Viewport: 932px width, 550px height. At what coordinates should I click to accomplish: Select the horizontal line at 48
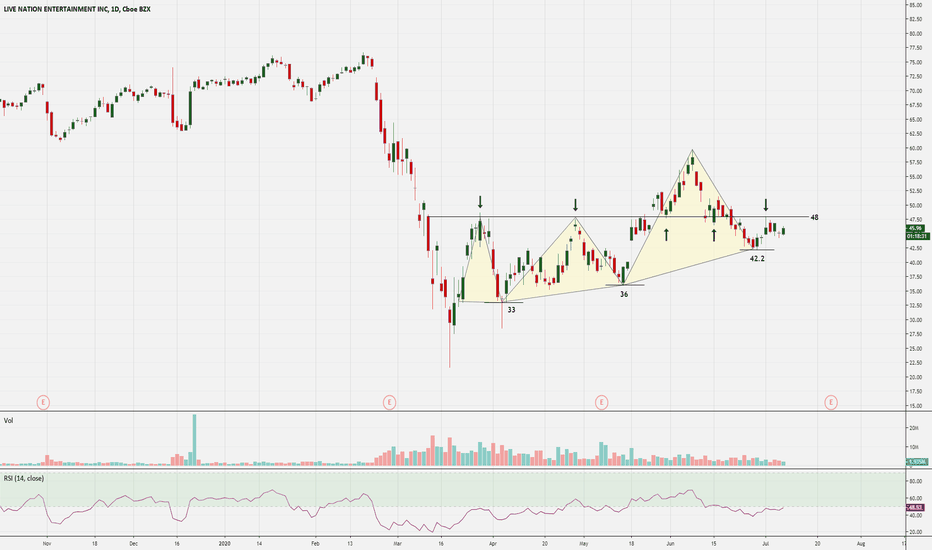coord(618,217)
